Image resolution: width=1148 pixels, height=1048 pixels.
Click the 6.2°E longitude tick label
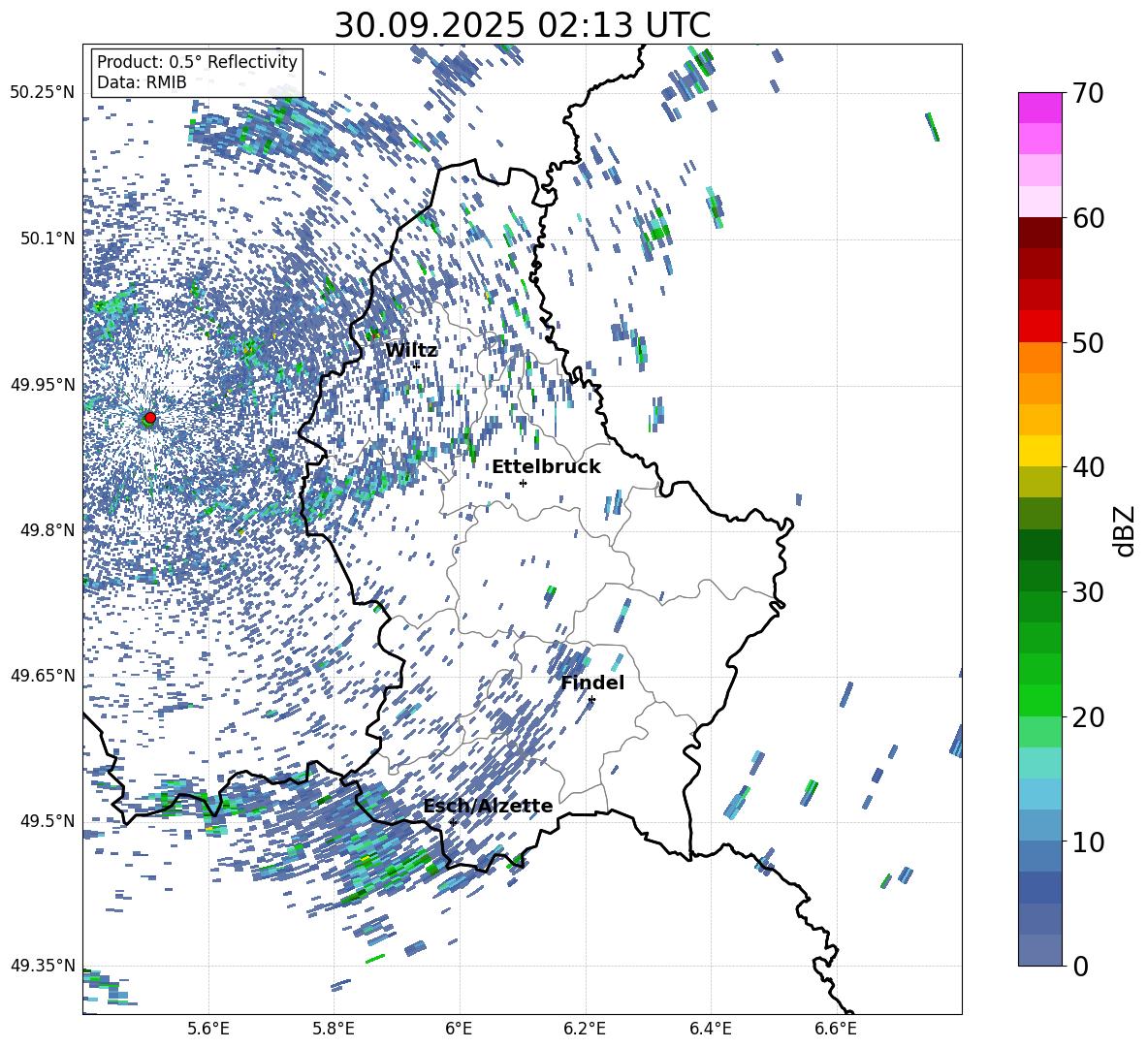[585, 1028]
